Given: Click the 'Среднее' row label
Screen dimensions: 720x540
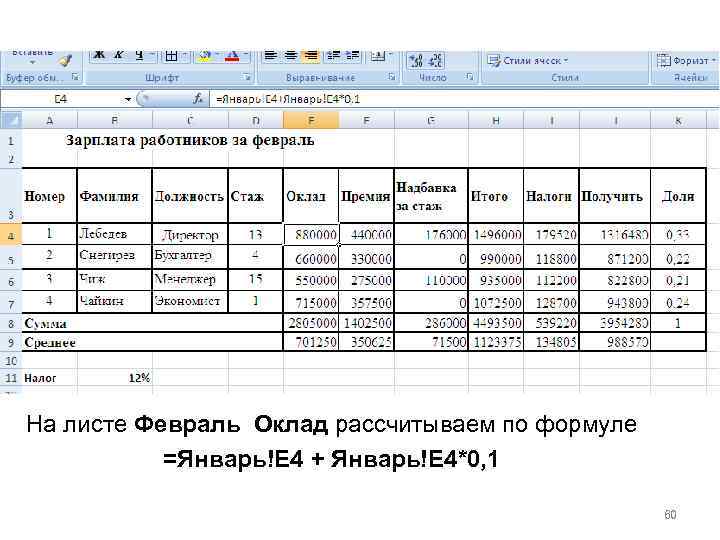Looking at the screenshot, I should tap(50, 343).
